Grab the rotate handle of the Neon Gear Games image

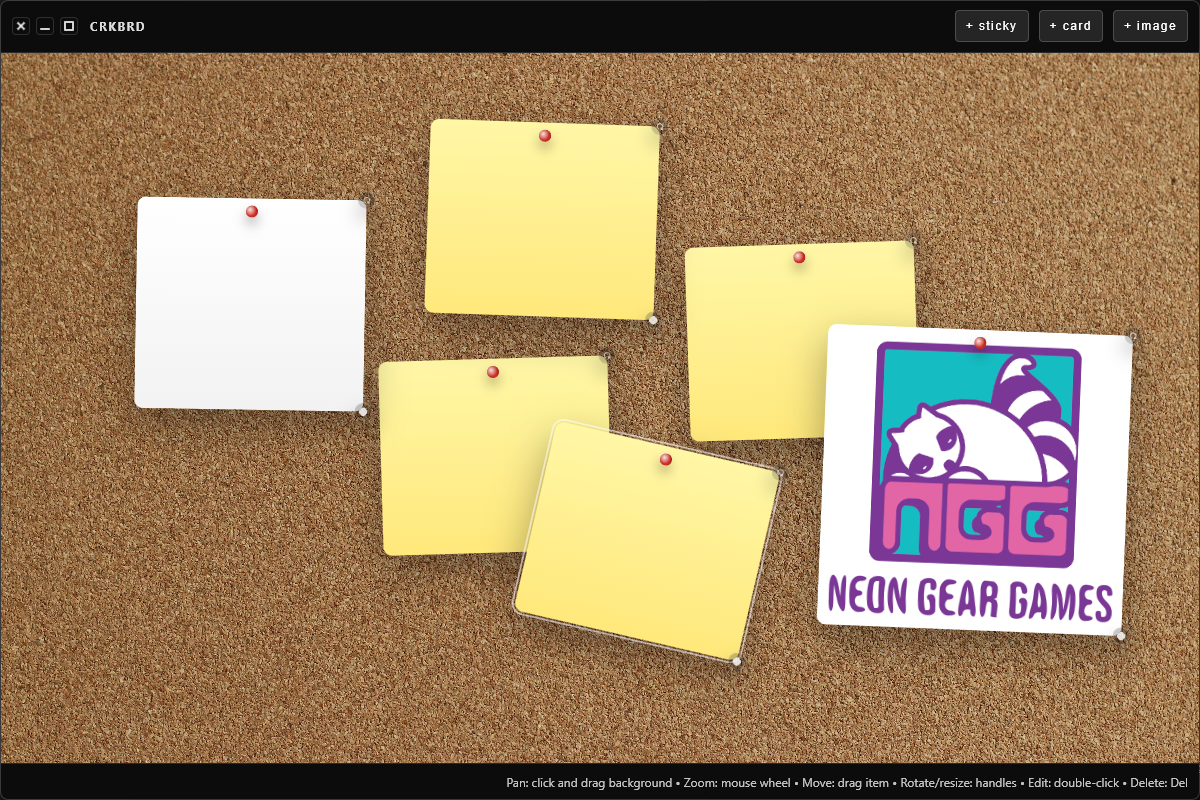(1133, 337)
